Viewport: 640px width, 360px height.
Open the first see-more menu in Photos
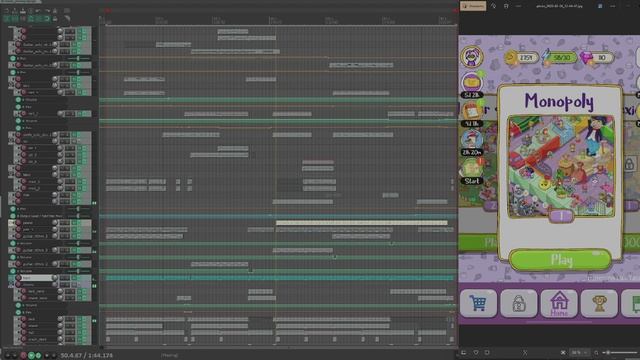tap(518, 6)
